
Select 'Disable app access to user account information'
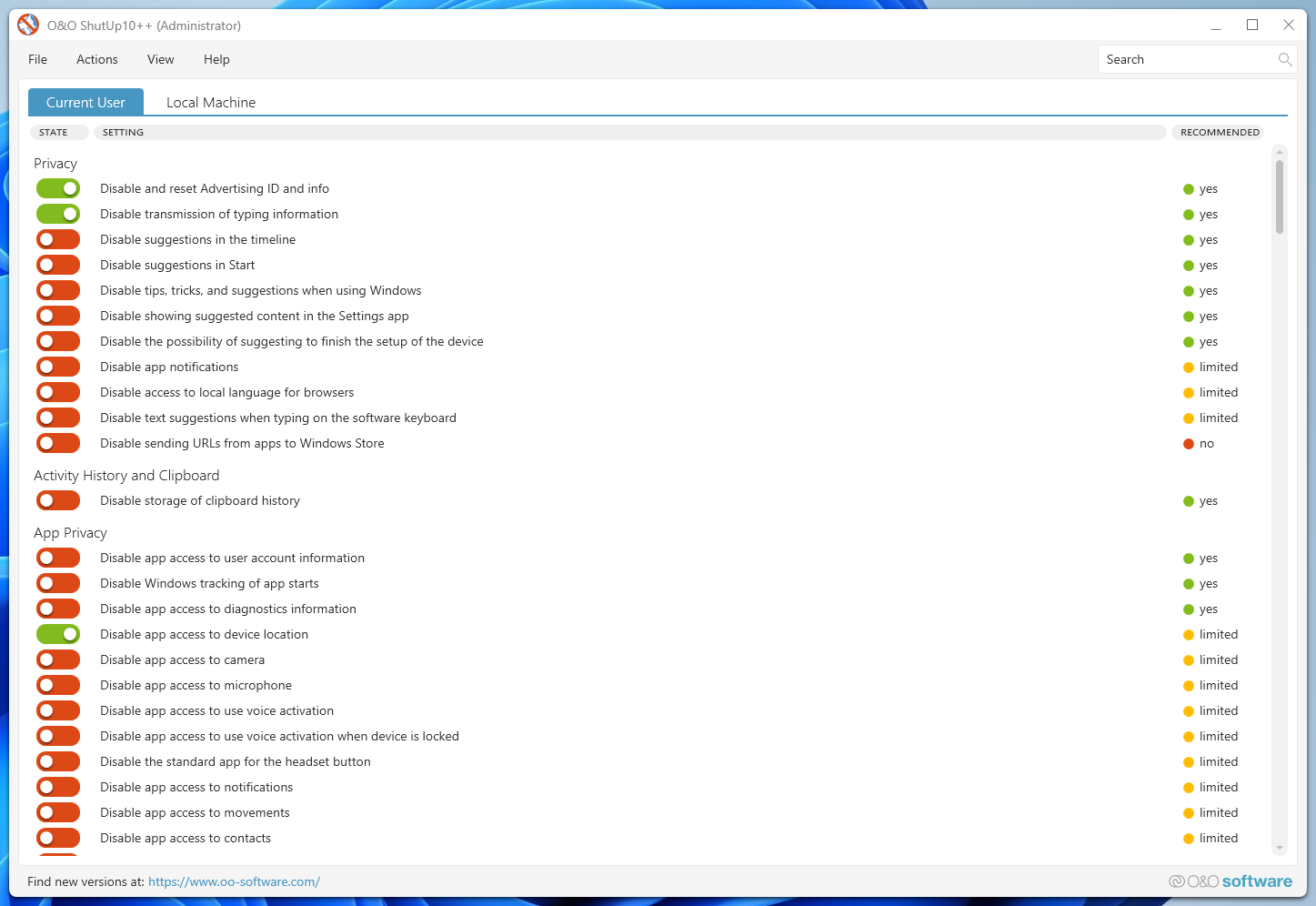232,558
